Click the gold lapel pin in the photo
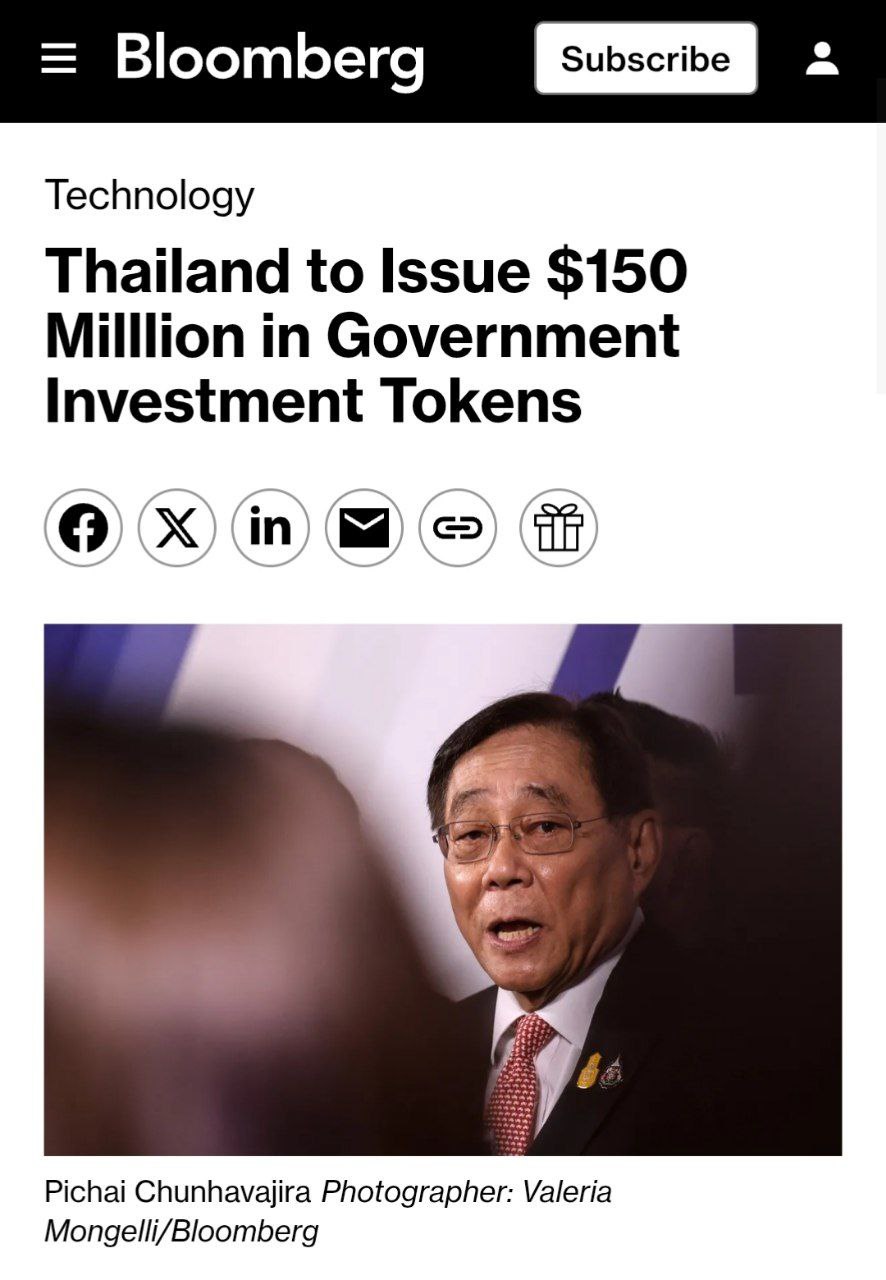The height and width of the screenshot is (1280, 886). pyautogui.click(x=589, y=1071)
